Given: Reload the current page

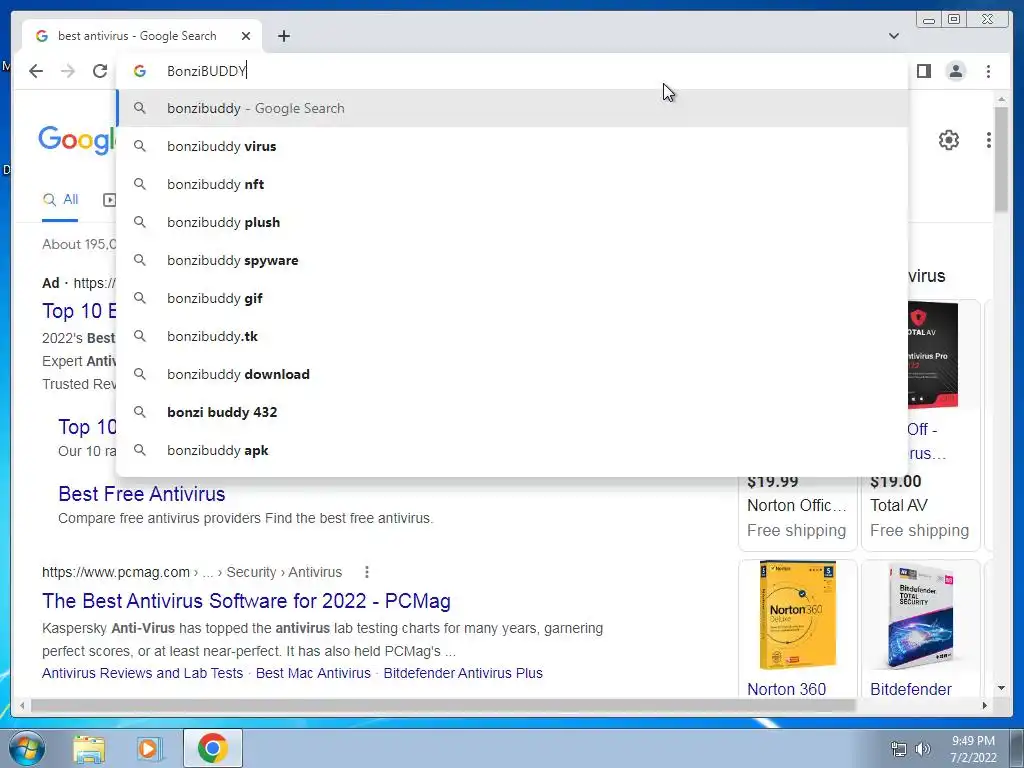Looking at the screenshot, I should 100,71.
